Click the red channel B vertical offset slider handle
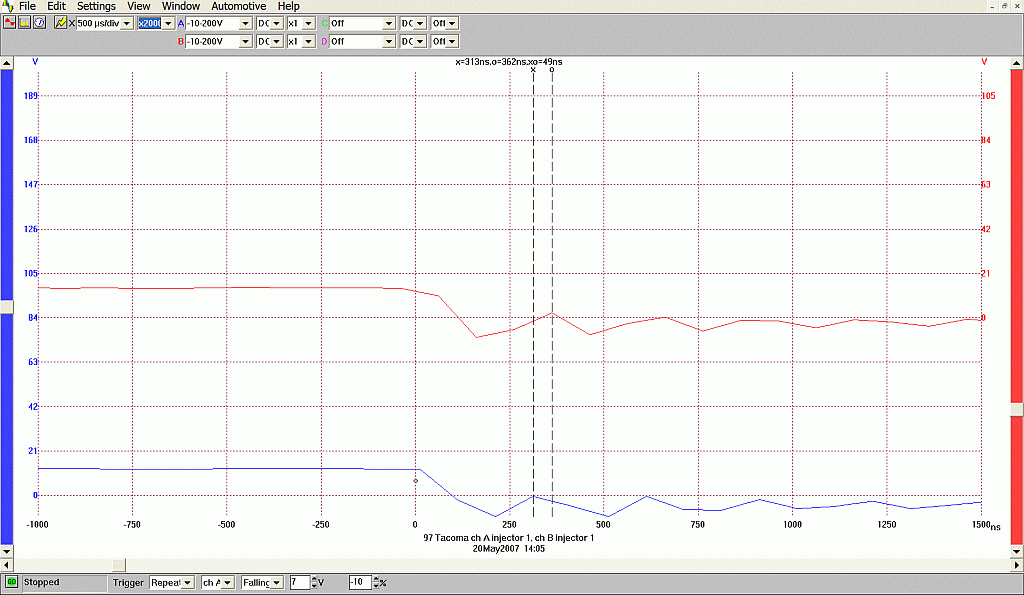 pyautogui.click(x=1017, y=410)
